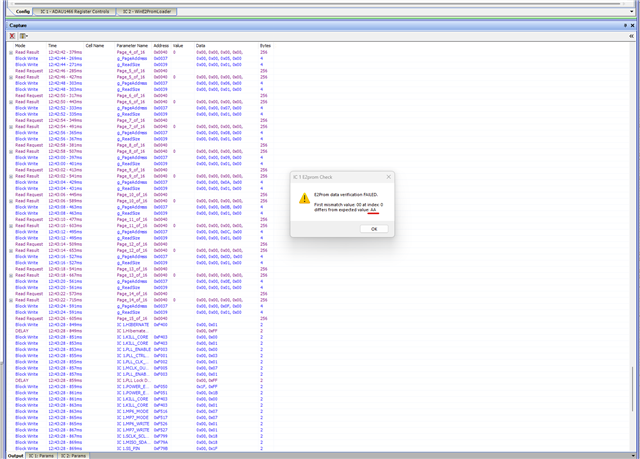Viewport: 640px width, 459px height.
Task: Sort by the Address column header
Action: click(161, 46)
